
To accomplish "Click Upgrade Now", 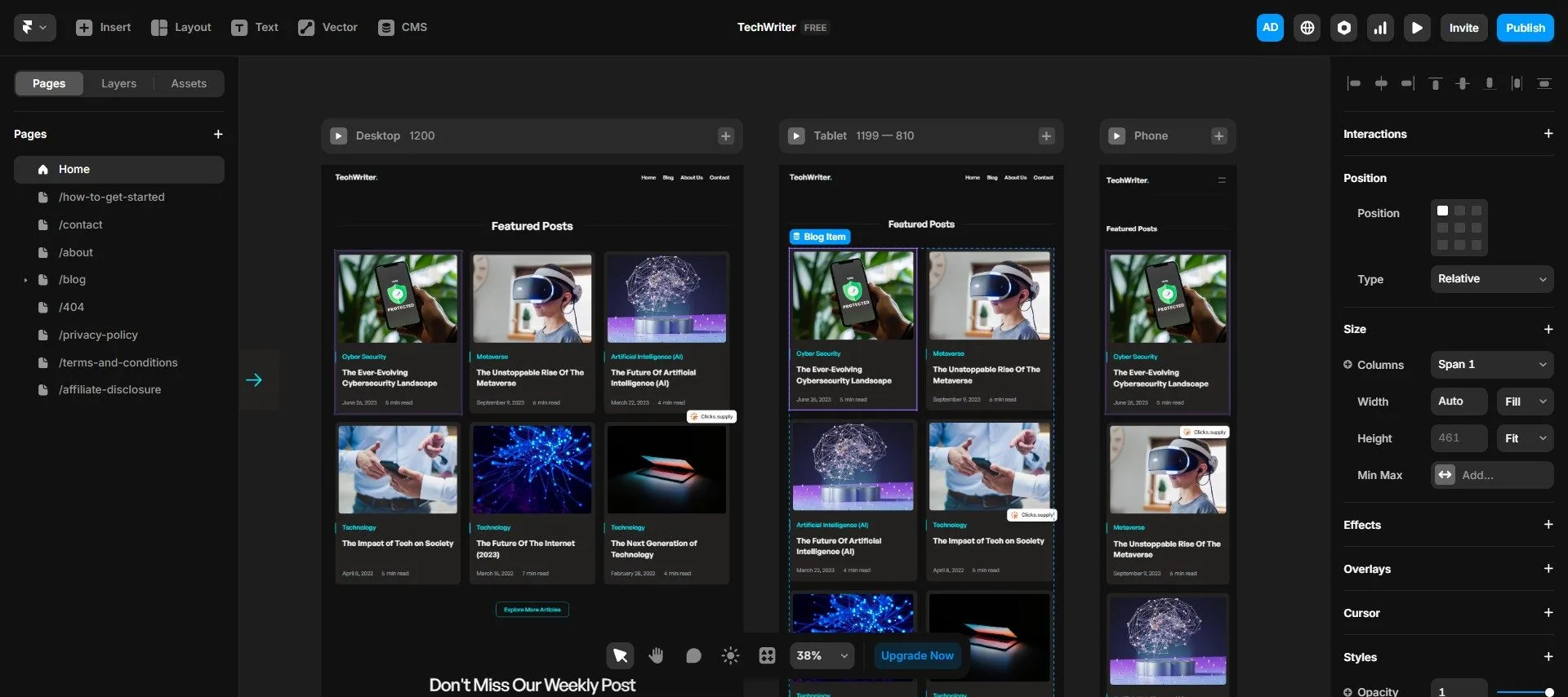I will 917,655.
